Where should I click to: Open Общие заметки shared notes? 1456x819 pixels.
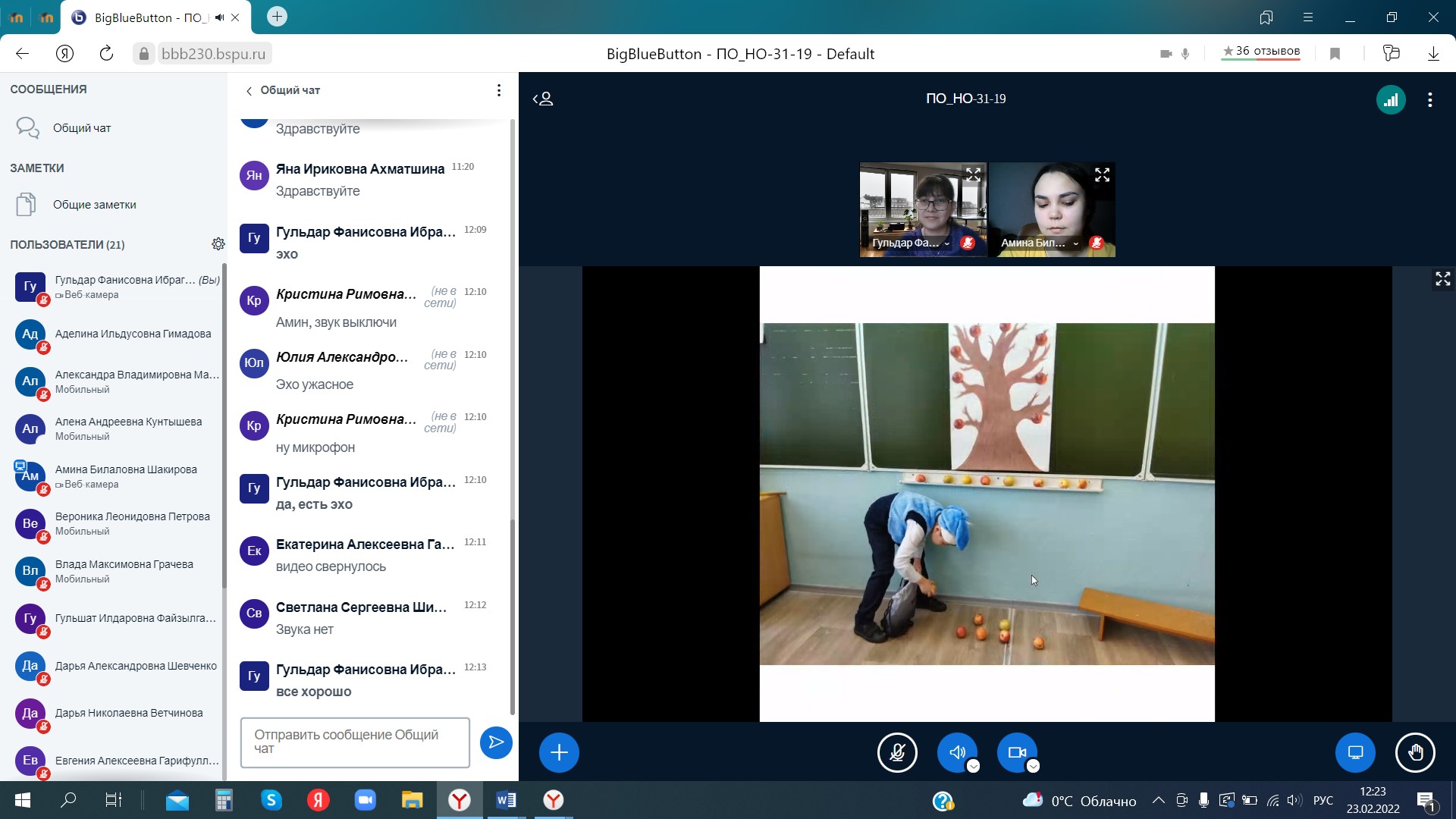coord(94,205)
